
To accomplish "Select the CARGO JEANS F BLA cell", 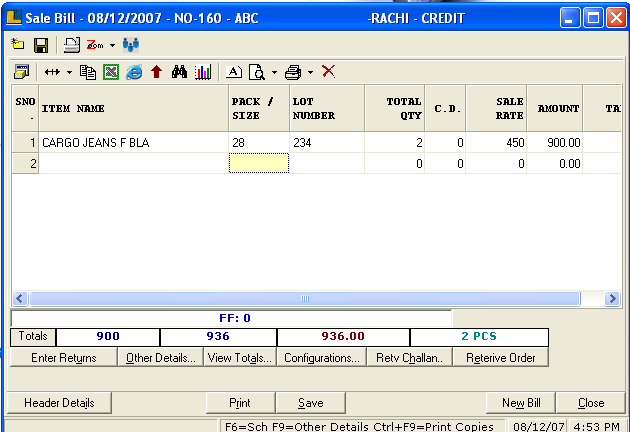I will [x=133, y=143].
